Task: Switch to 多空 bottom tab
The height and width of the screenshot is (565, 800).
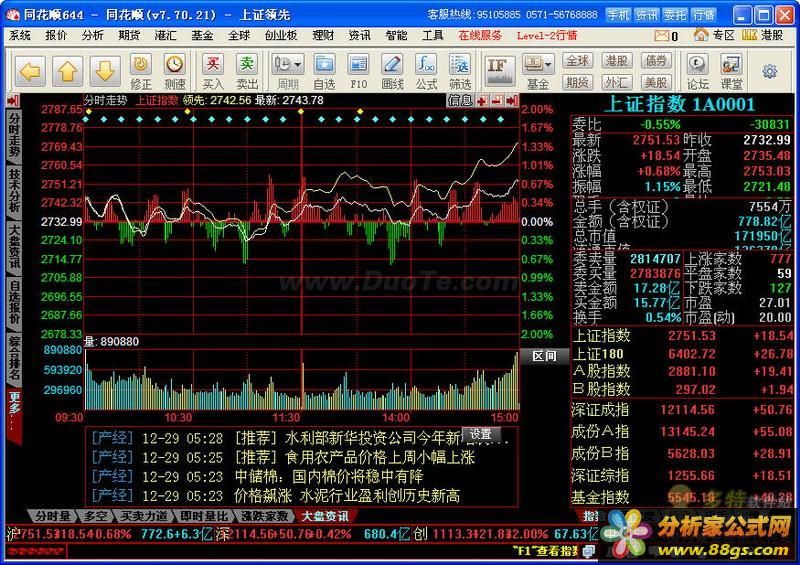Action: point(95,516)
